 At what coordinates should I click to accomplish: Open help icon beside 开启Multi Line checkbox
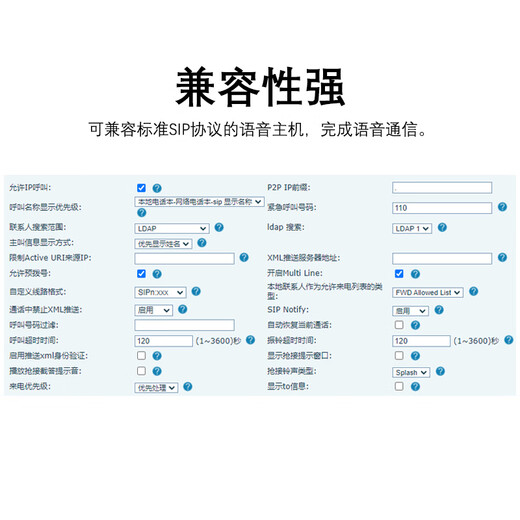point(415,274)
